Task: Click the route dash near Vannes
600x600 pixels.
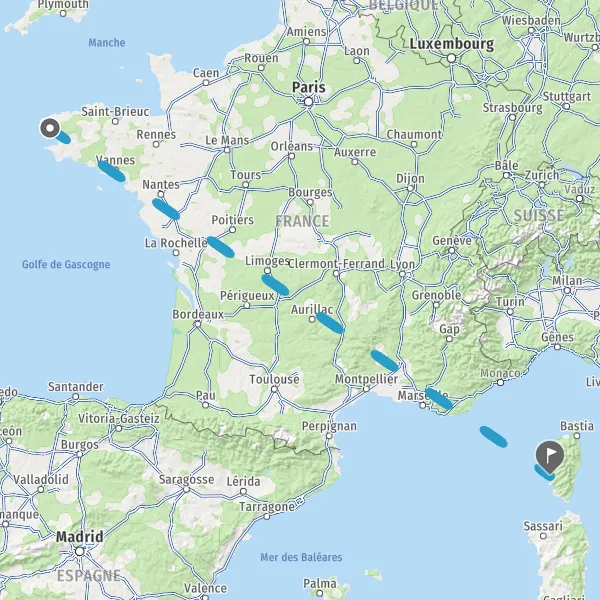Action: pos(111,171)
